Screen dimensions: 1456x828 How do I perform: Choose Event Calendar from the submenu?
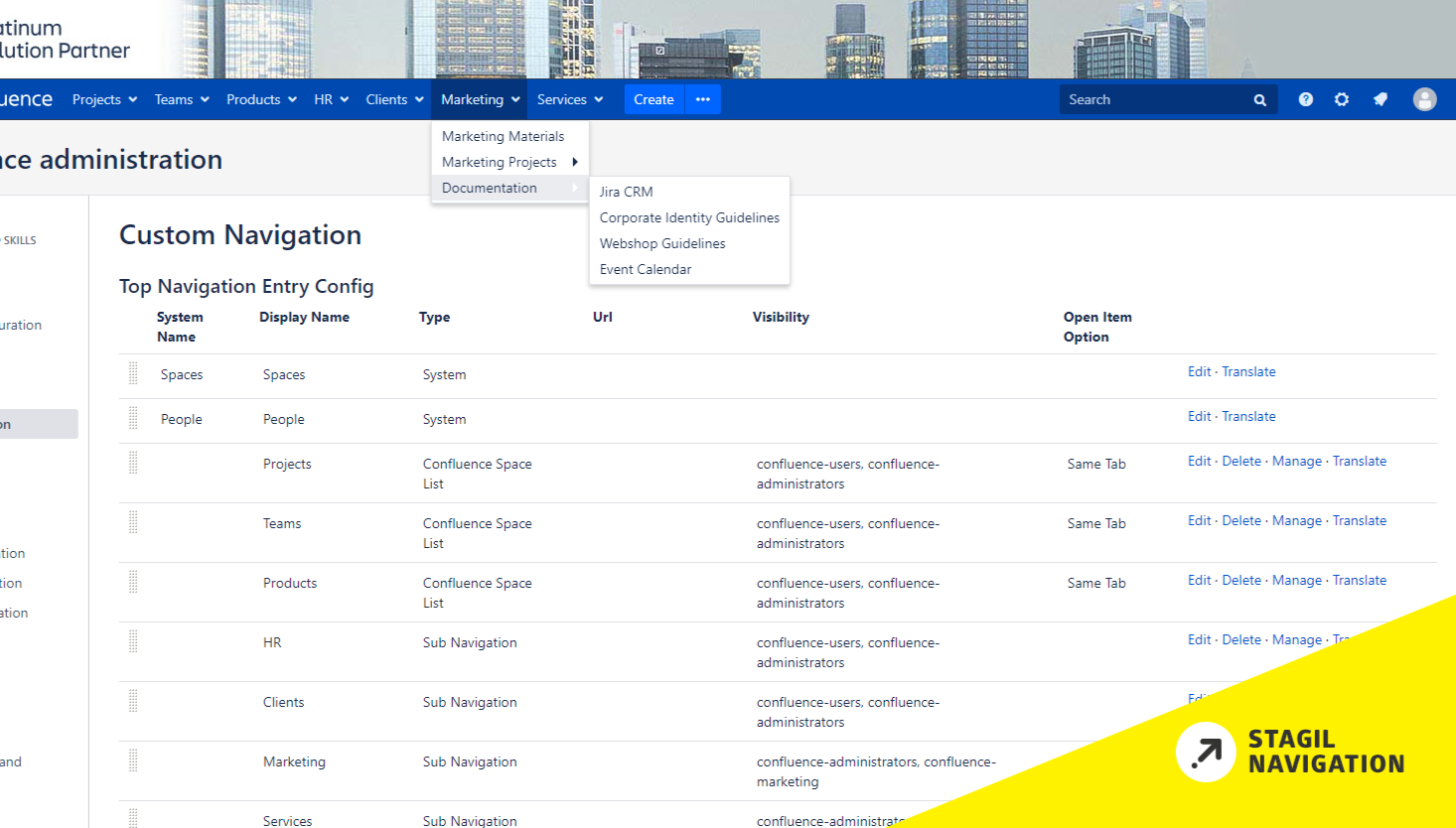click(x=646, y=269)
